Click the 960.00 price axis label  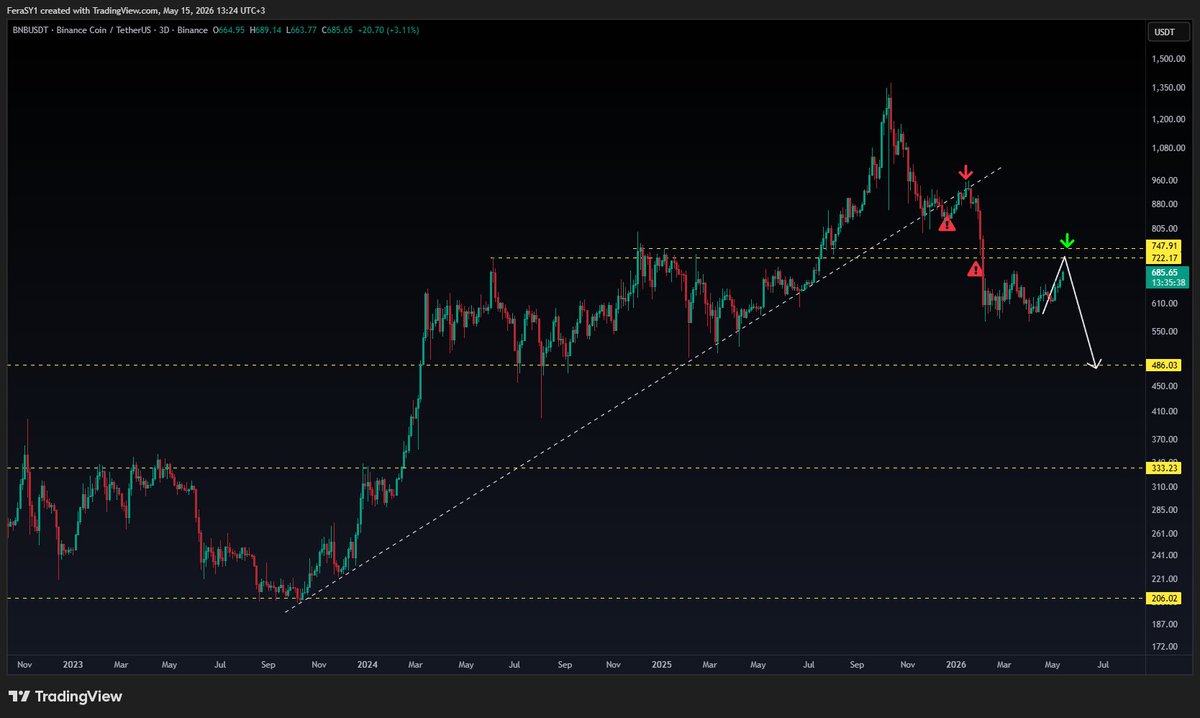click(x=1166, y=181)
